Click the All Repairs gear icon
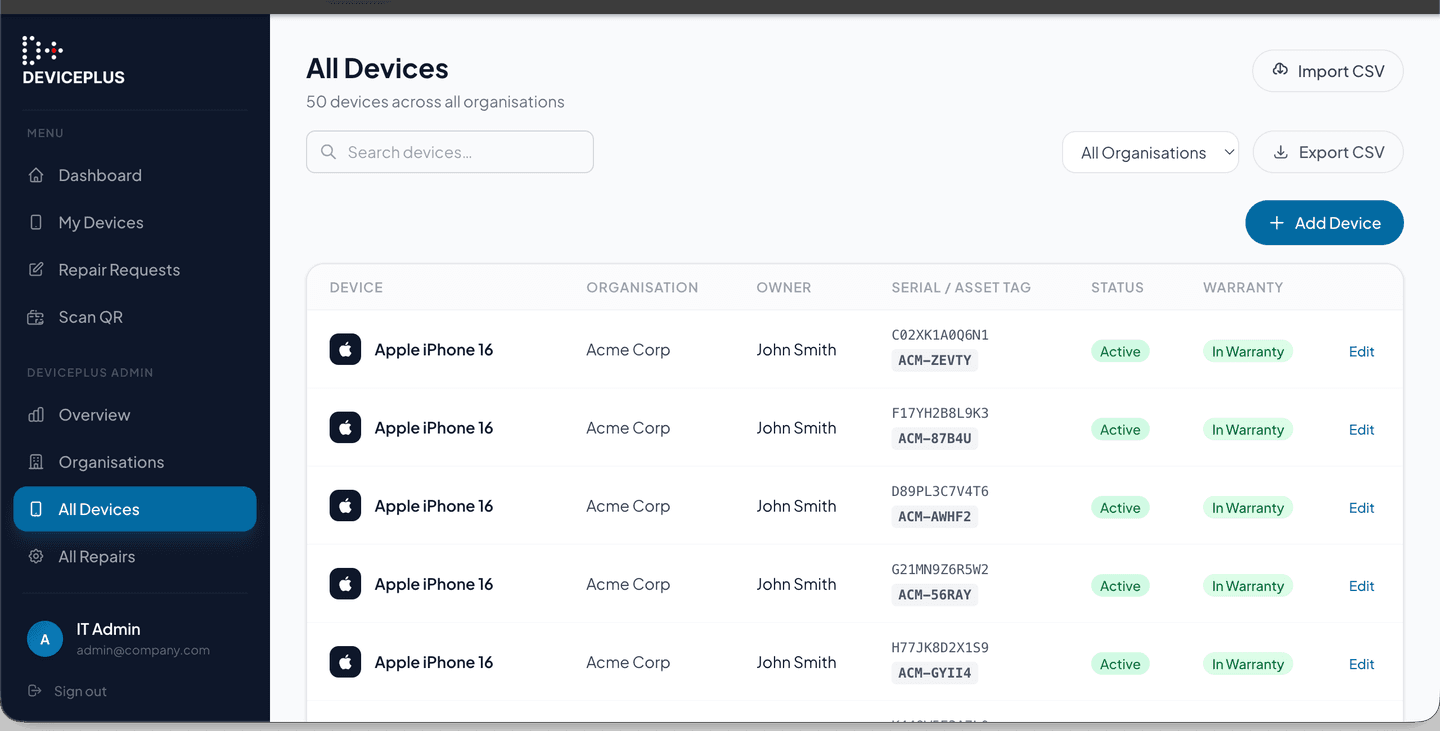The image size is (1440, 731). pos(36,556)
